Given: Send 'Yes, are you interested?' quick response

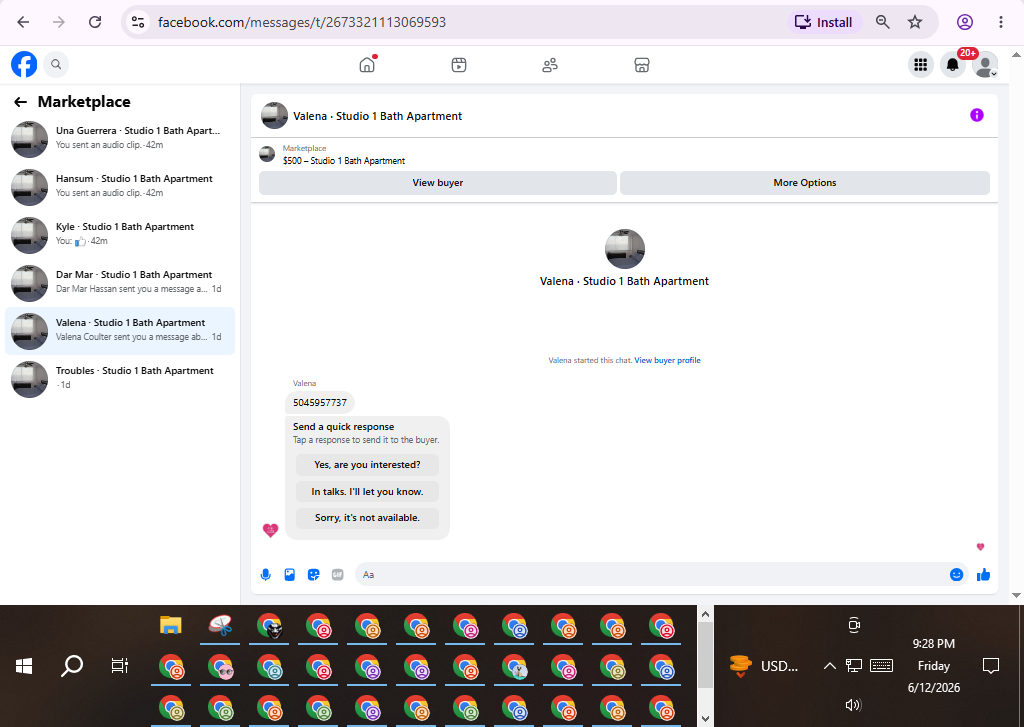Looking at the screenshot, I should pyautogui.click(x=367, y=465).
